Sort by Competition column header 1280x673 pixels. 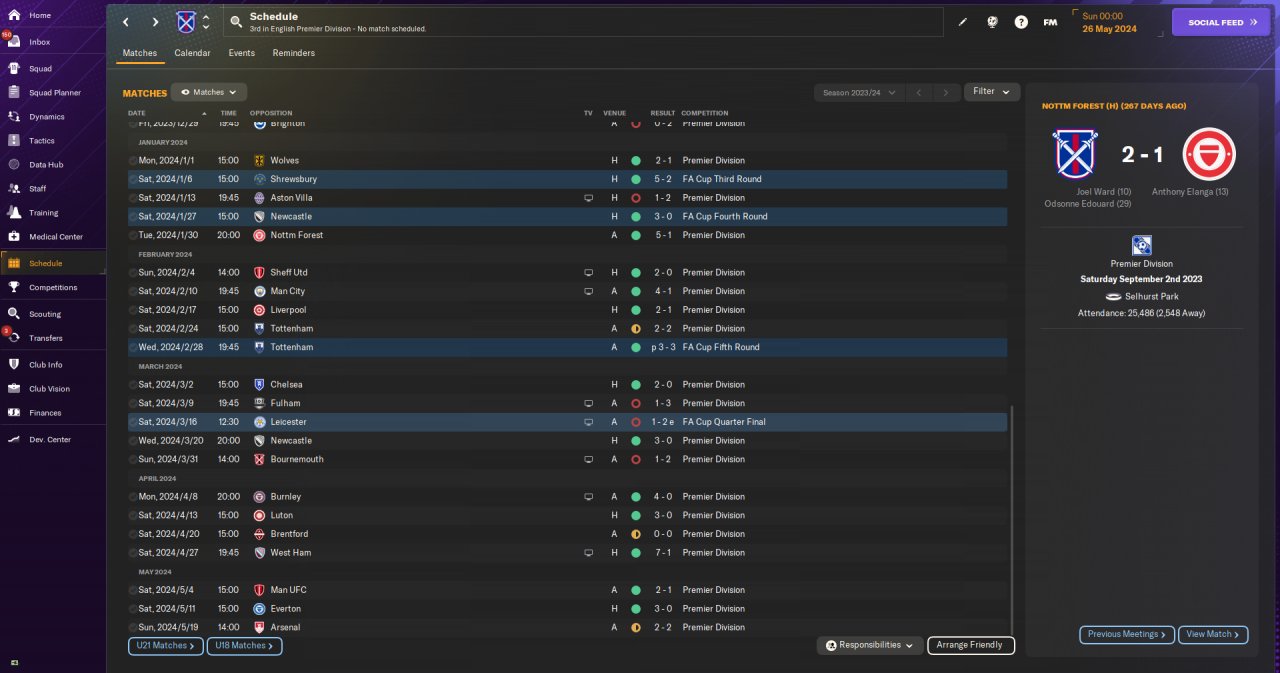(x=705, y=113)
